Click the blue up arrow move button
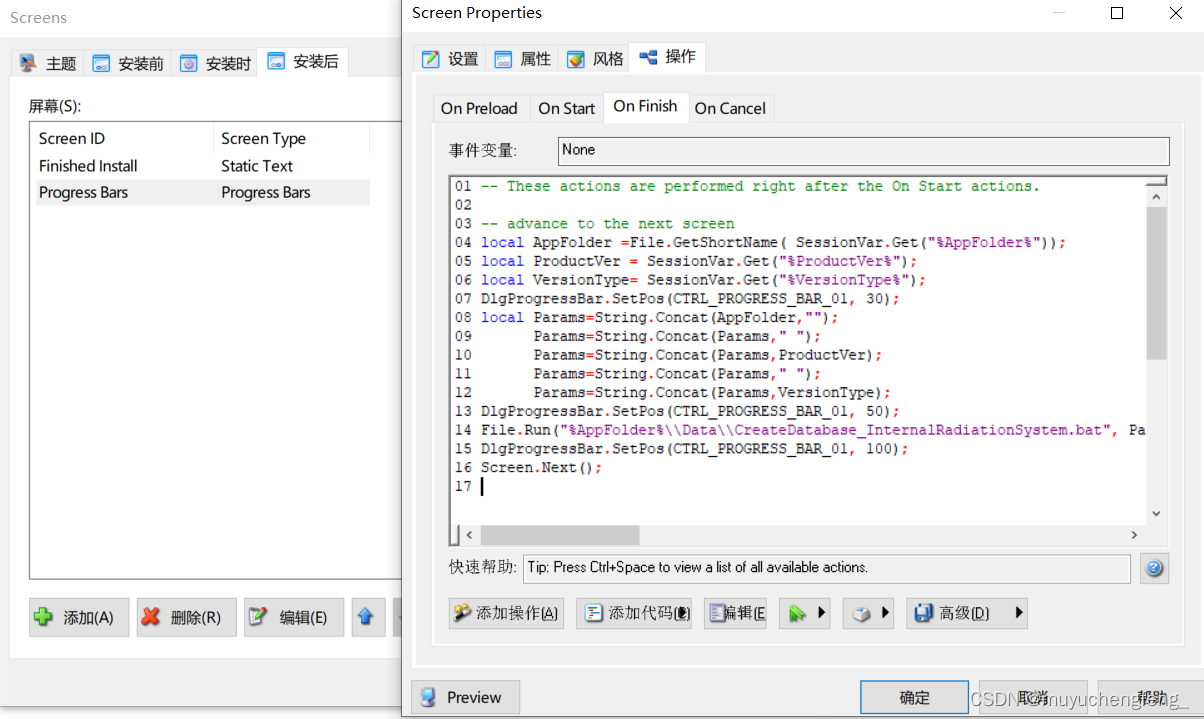Screen dimensions: 1204x719 [x=367, y=617]
